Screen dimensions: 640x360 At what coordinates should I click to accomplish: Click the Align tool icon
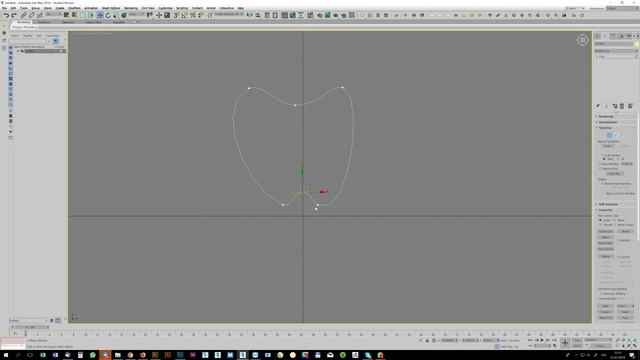point(258,15)
